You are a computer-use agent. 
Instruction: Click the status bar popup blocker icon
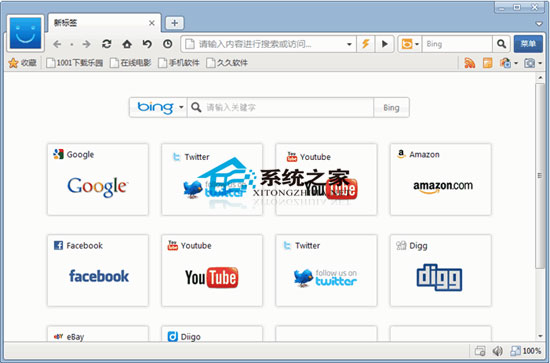pos(480,351)
